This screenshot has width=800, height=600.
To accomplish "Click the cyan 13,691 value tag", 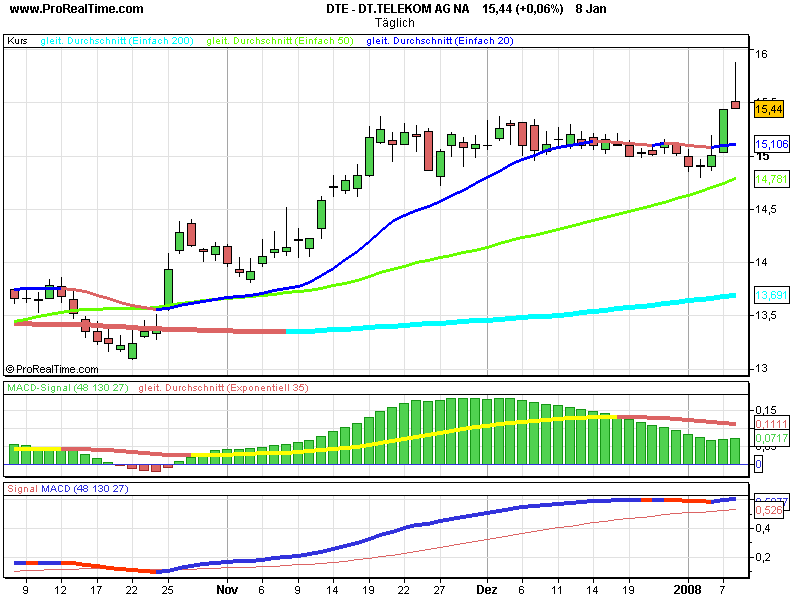I will click(x=768, y=296).
